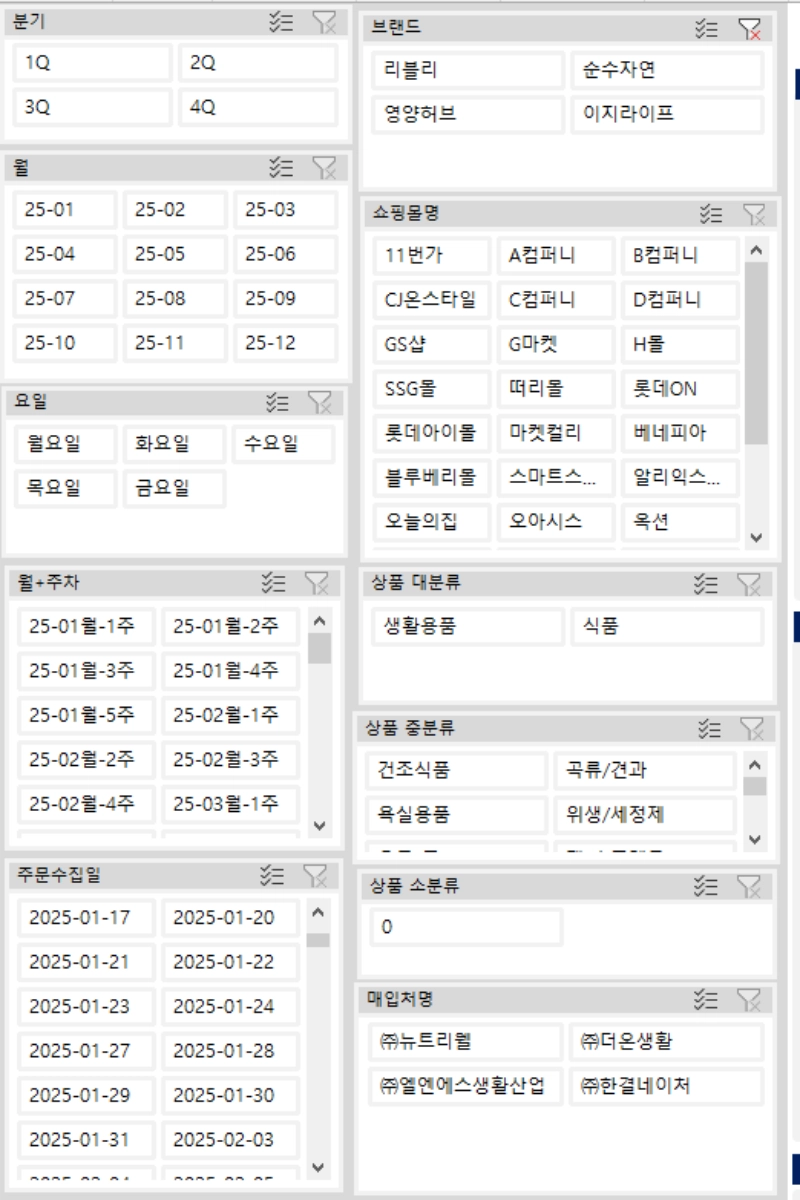Toggle multi-select on the 요일 slicer

(278, 402)
